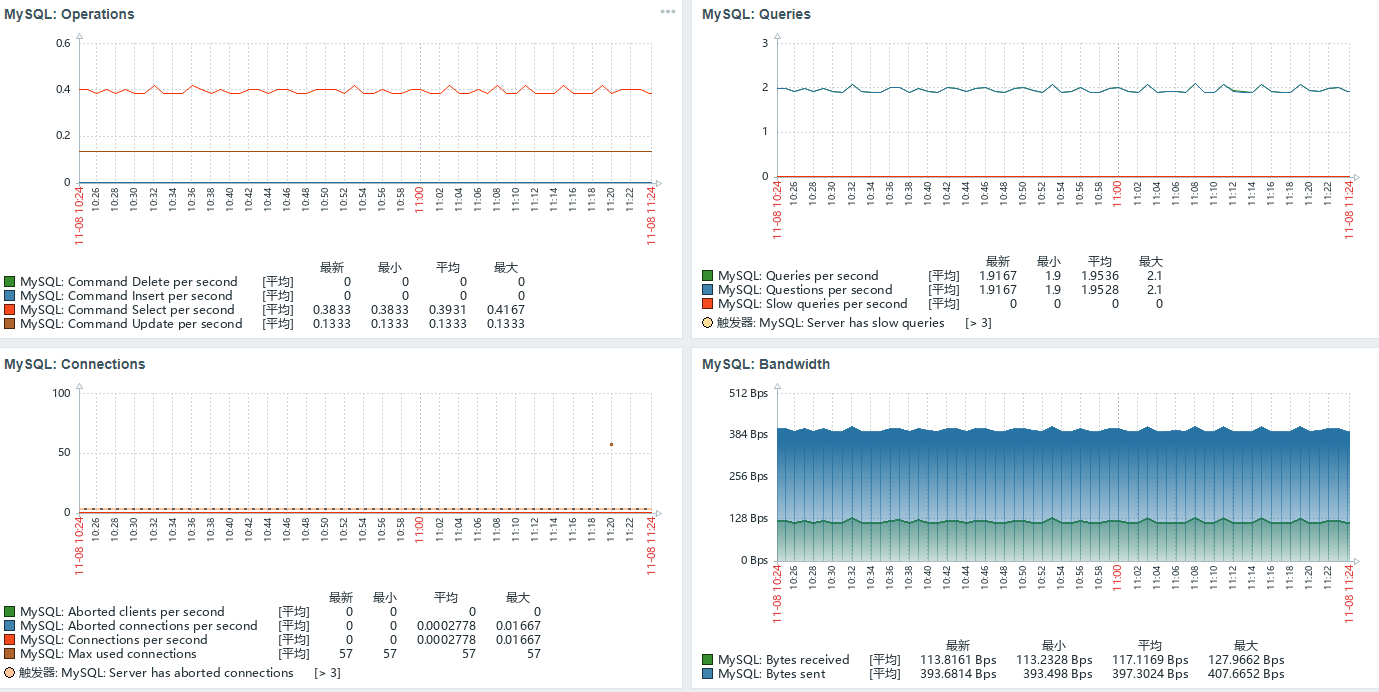1379x692 pixels.
Task: Click the Bytes received minimum 113.2328 Bps
Action: click(1054, 660)
